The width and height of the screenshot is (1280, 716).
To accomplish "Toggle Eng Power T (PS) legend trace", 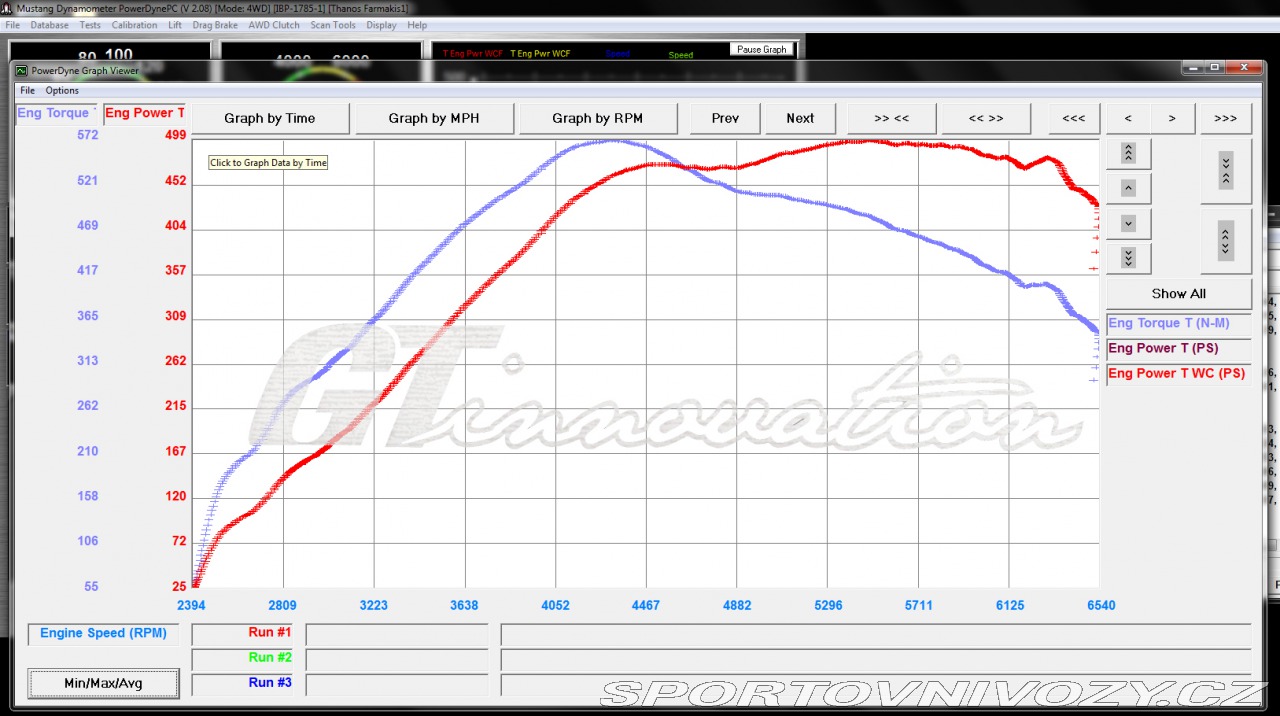I will pyautogui.click(x=1179, y=349).
